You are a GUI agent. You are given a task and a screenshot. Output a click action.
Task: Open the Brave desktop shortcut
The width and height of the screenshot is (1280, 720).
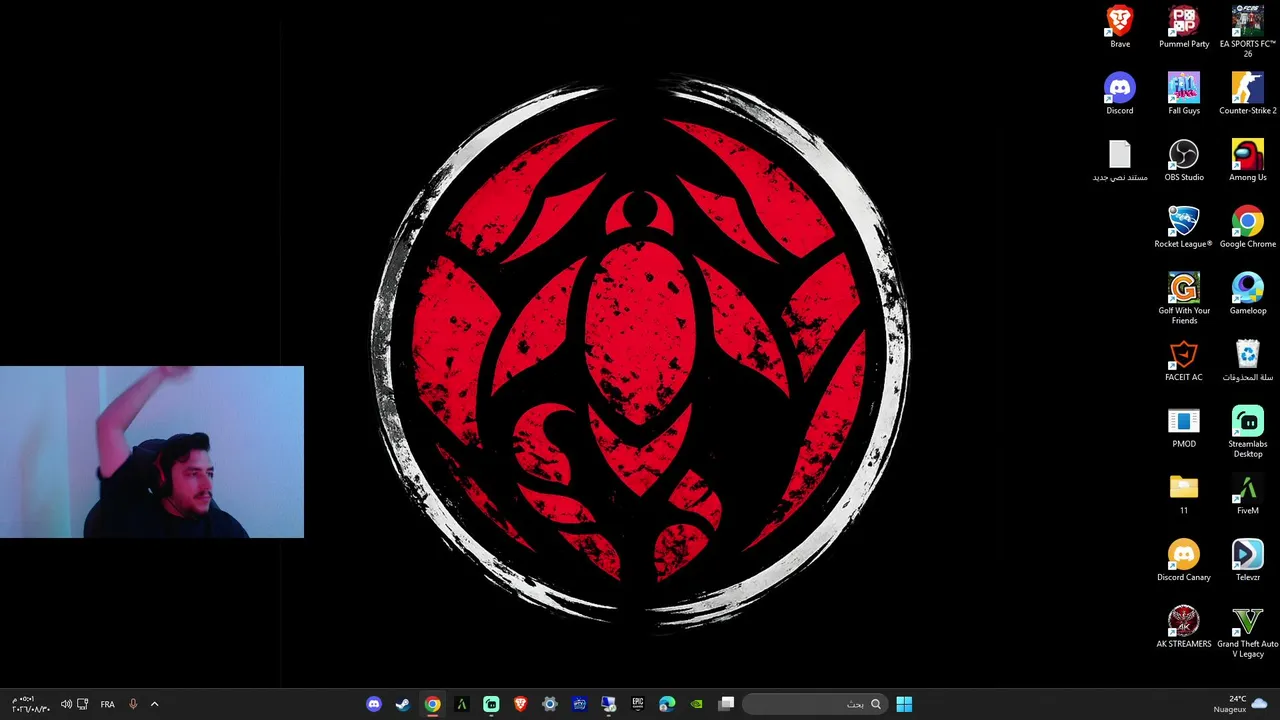(1120, 27)
